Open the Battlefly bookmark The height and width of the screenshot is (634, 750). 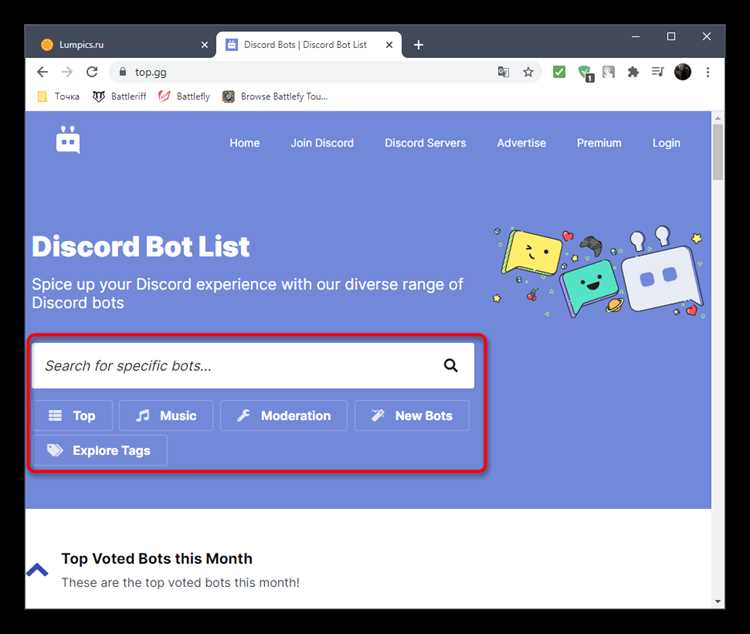coord(184,97)
